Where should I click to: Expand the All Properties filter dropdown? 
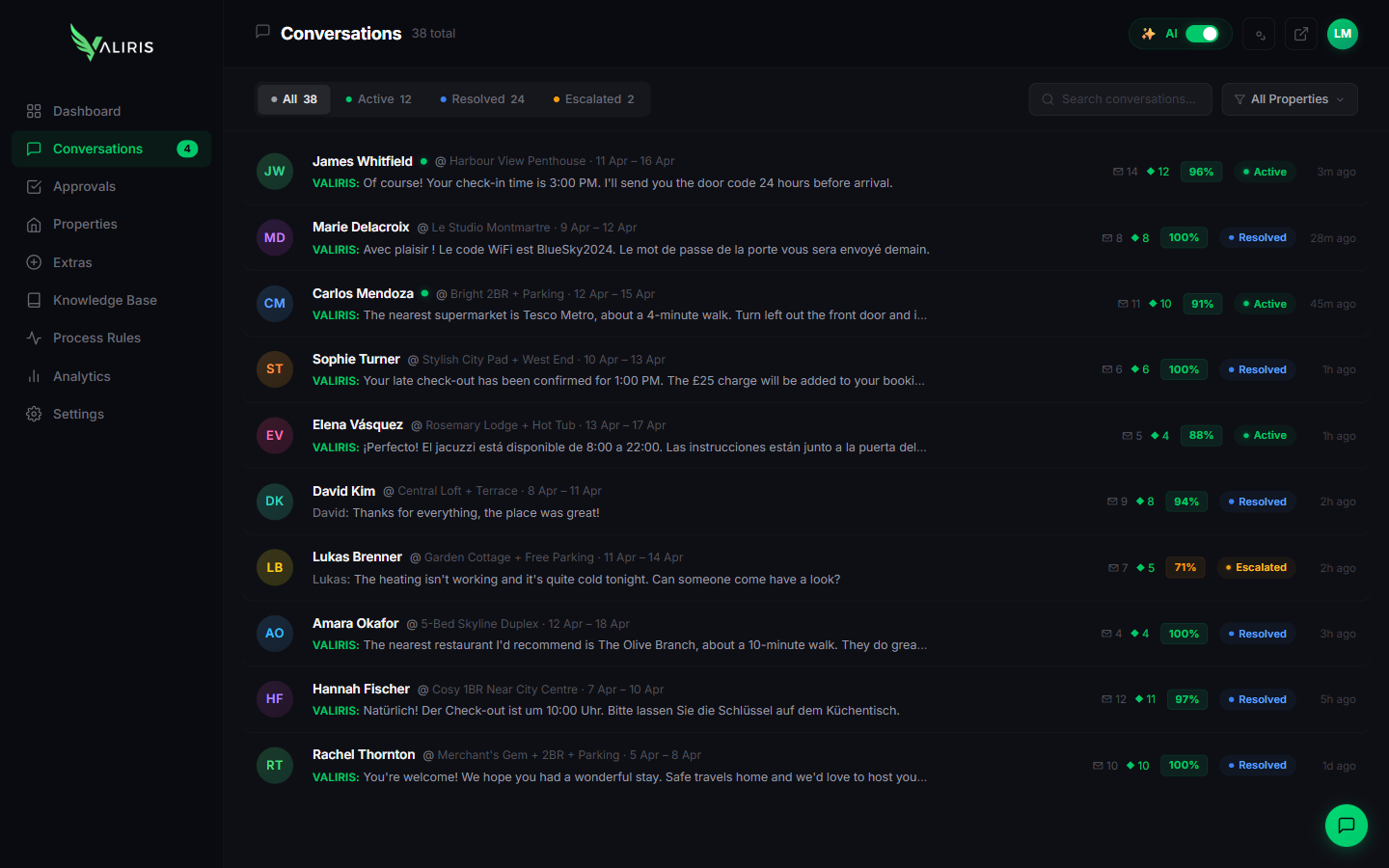(1290, 99)
